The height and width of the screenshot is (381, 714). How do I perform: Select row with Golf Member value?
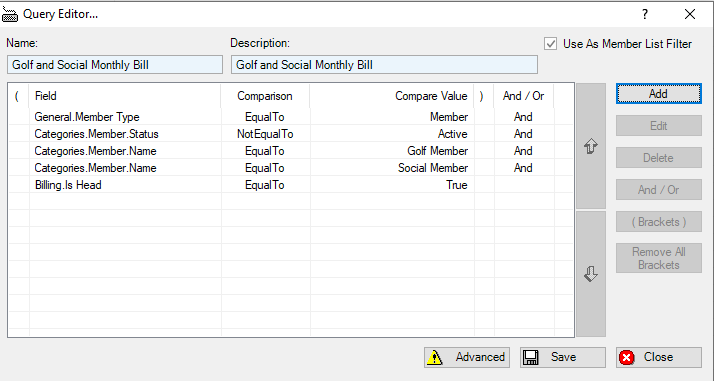pos(291,151)
